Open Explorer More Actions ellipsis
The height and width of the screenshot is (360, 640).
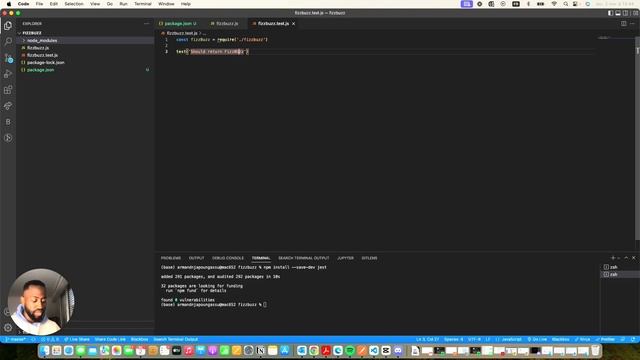[147, 24]
